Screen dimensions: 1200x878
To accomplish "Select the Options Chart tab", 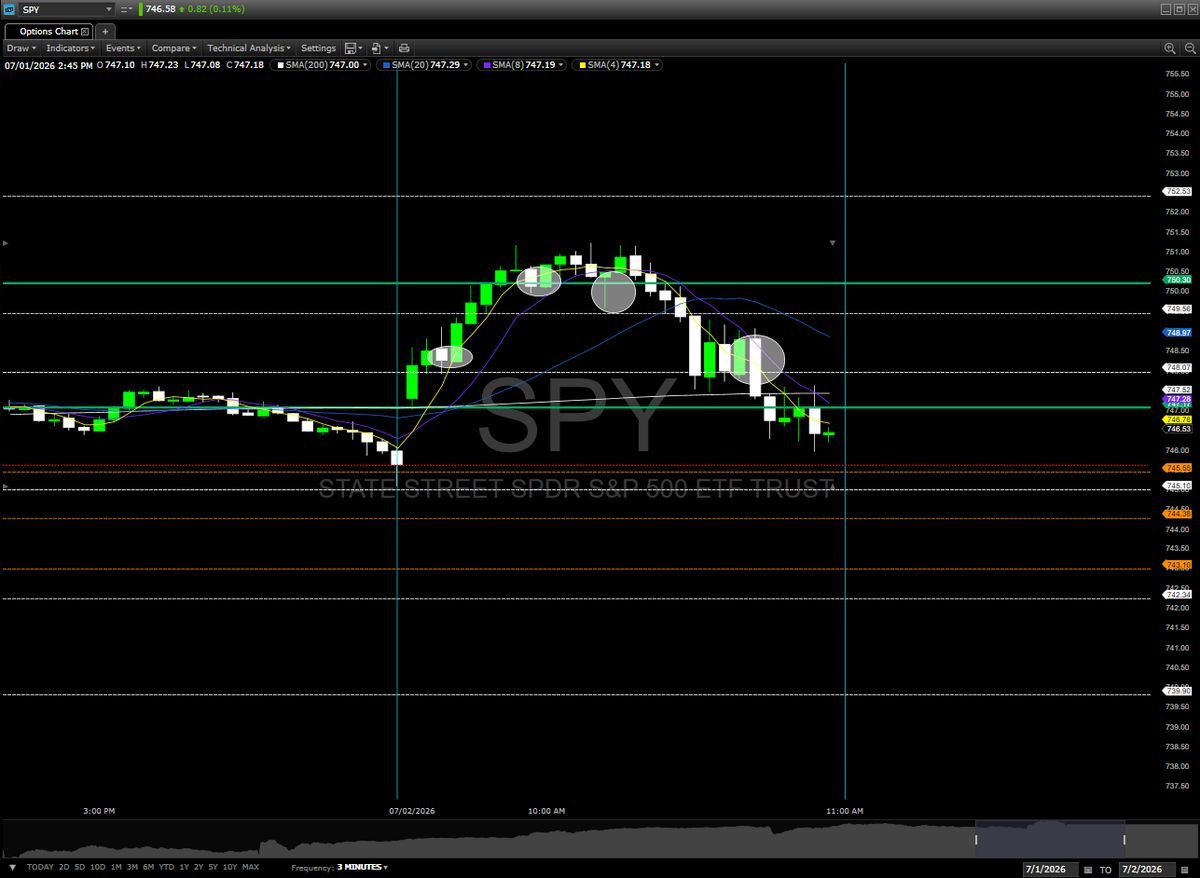I will point(49,32).
